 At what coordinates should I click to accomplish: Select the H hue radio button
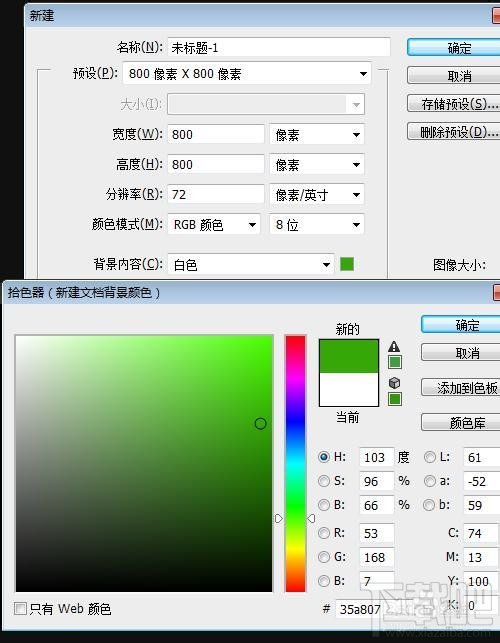(x=324, y=457)
